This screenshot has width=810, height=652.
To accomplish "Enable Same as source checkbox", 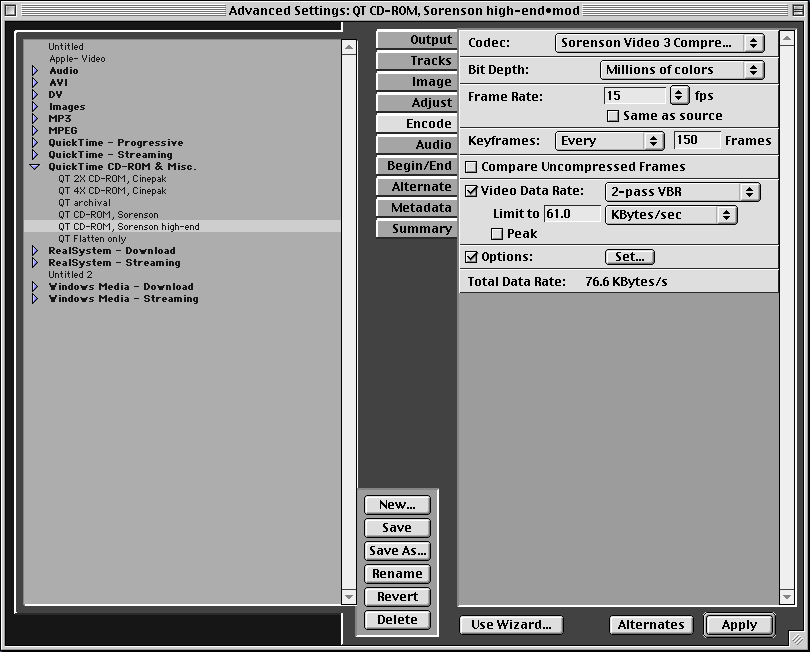I will point(613,116).
